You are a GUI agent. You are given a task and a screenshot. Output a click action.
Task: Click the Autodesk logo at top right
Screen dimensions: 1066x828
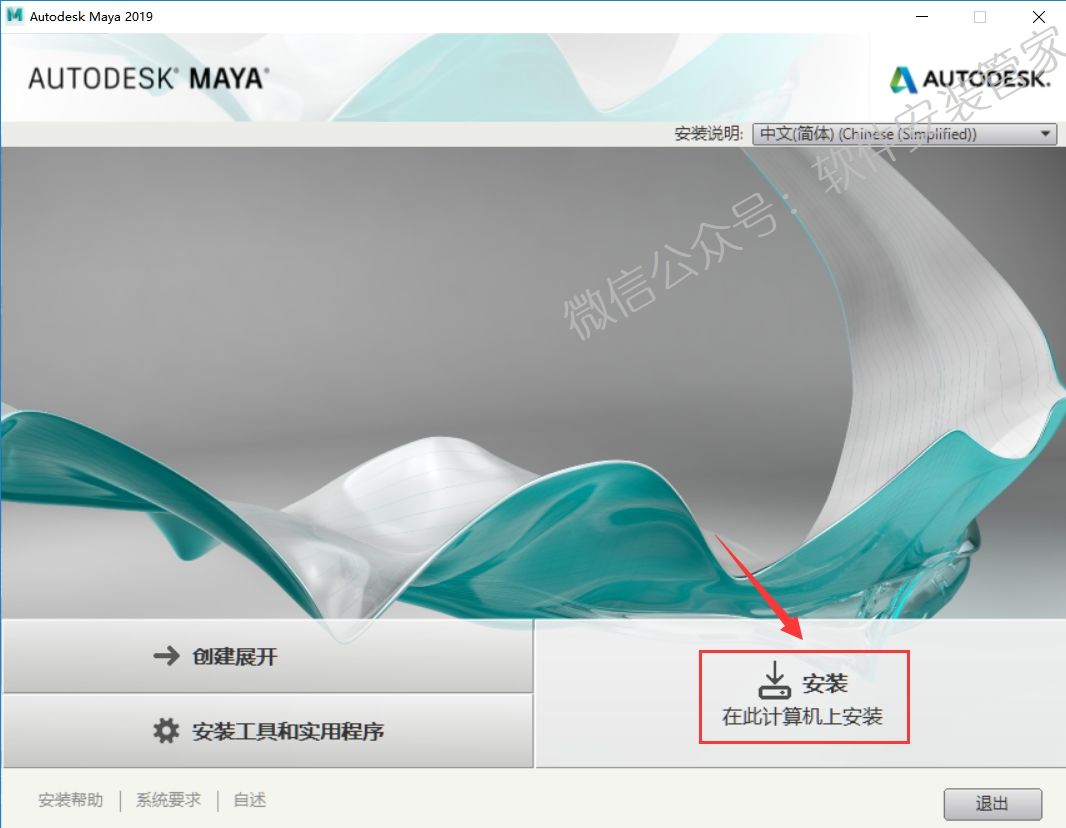(x=970, y=79)
